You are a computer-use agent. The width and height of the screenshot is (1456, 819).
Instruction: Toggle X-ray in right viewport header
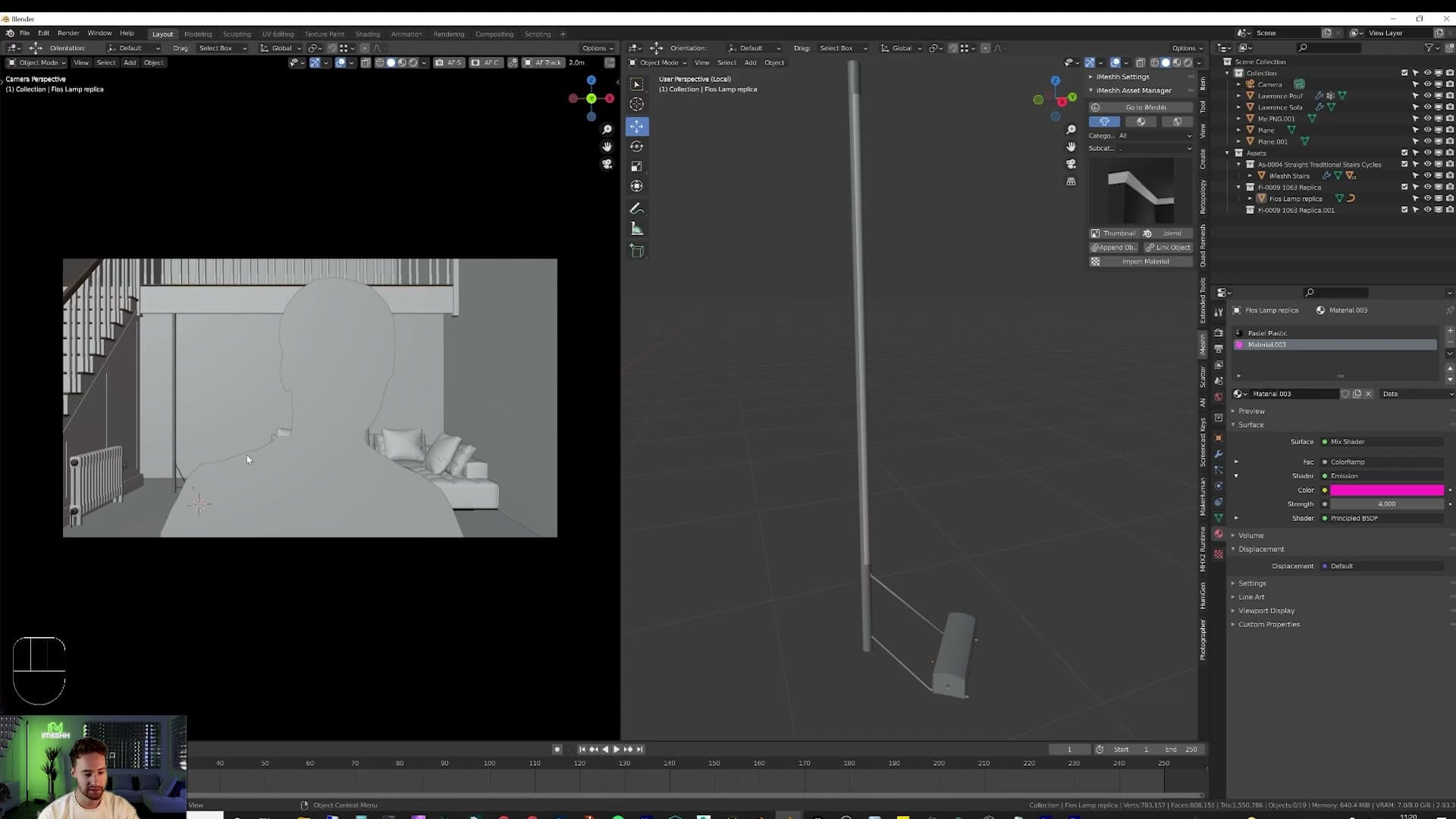pos(1141,63)
